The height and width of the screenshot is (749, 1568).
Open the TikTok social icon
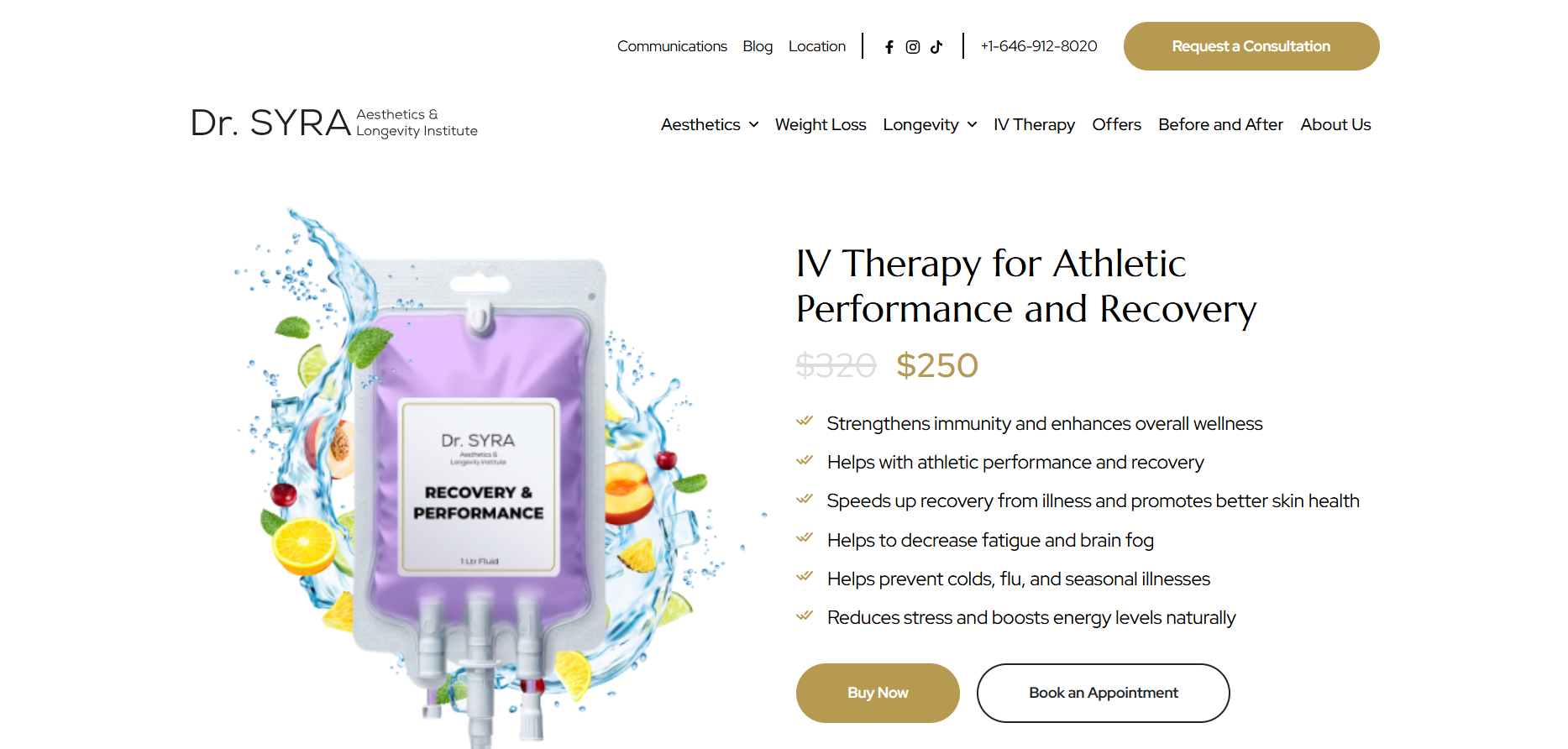point(936,47)
